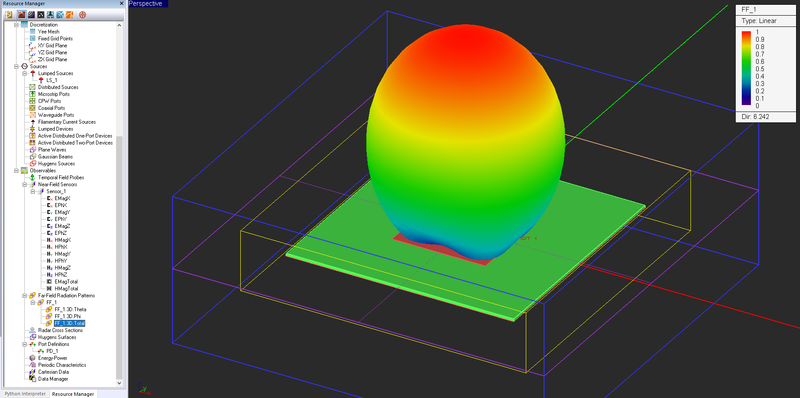Click the Resource Manager tree scrollbar down arrow
The width and height of the screenshot is (800, 398).
tap(120, 383)
